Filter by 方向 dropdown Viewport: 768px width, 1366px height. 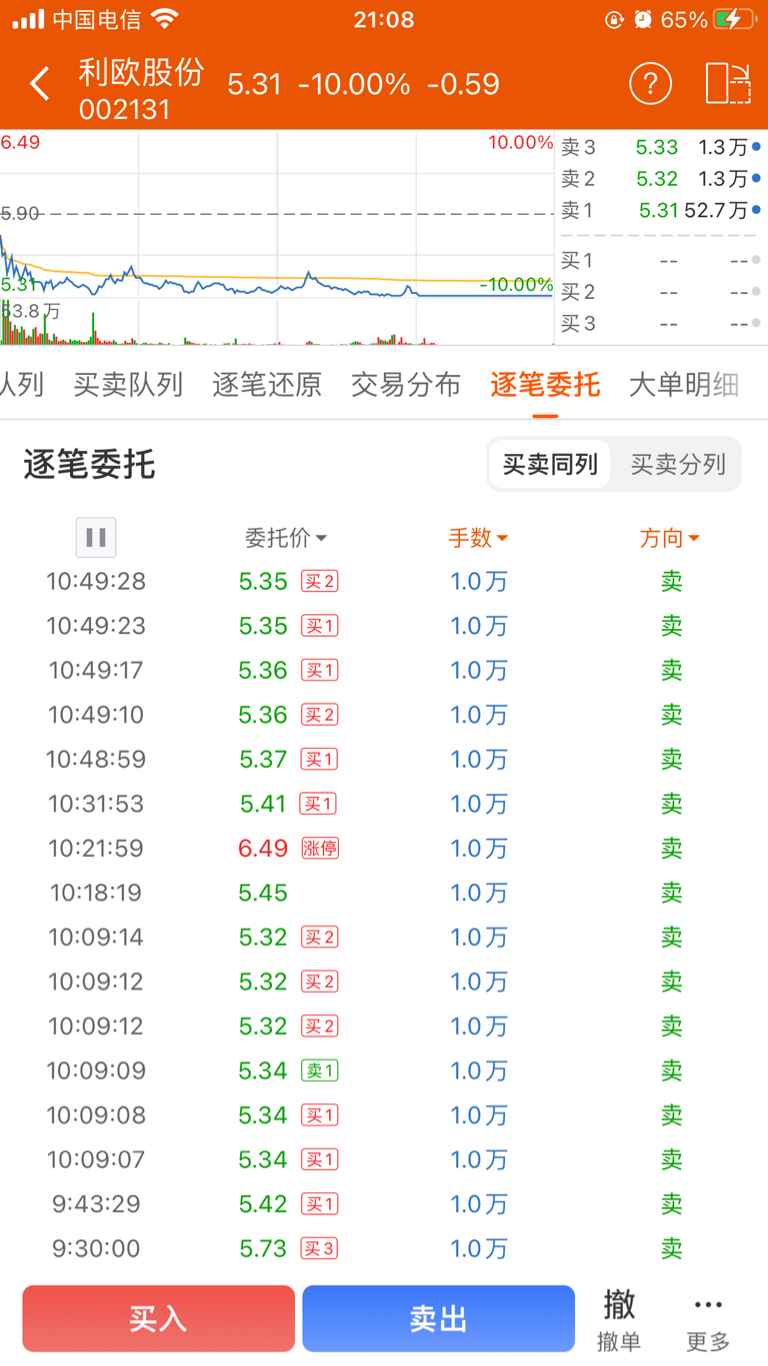pos(670,538)
